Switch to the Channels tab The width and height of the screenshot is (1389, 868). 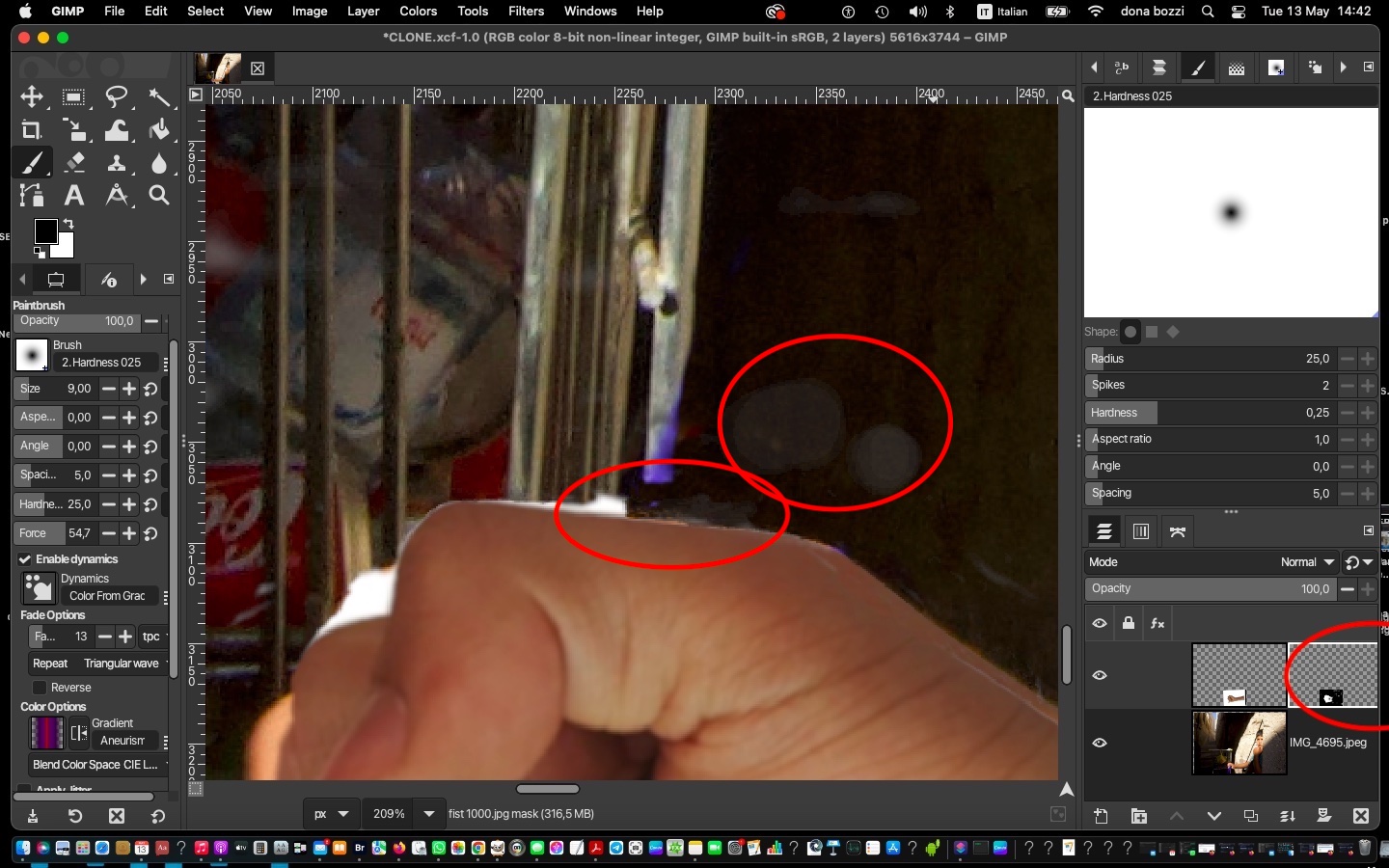pos(1141,531)
